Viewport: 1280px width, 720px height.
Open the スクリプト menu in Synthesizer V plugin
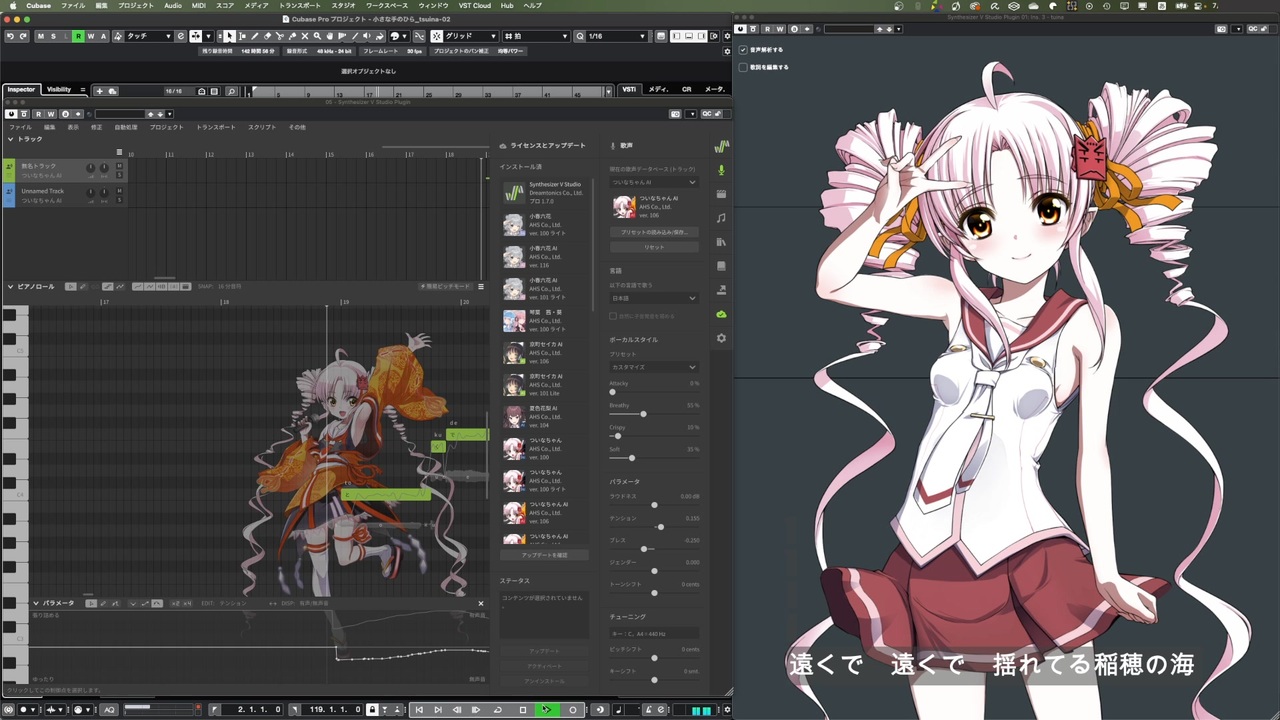(x=262, y=127)
